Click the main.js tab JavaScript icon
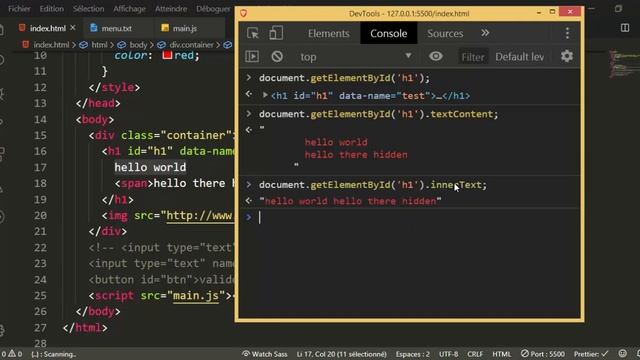Image resolution: width=640 pixels, height=360 pixels. tap(165, 28)
